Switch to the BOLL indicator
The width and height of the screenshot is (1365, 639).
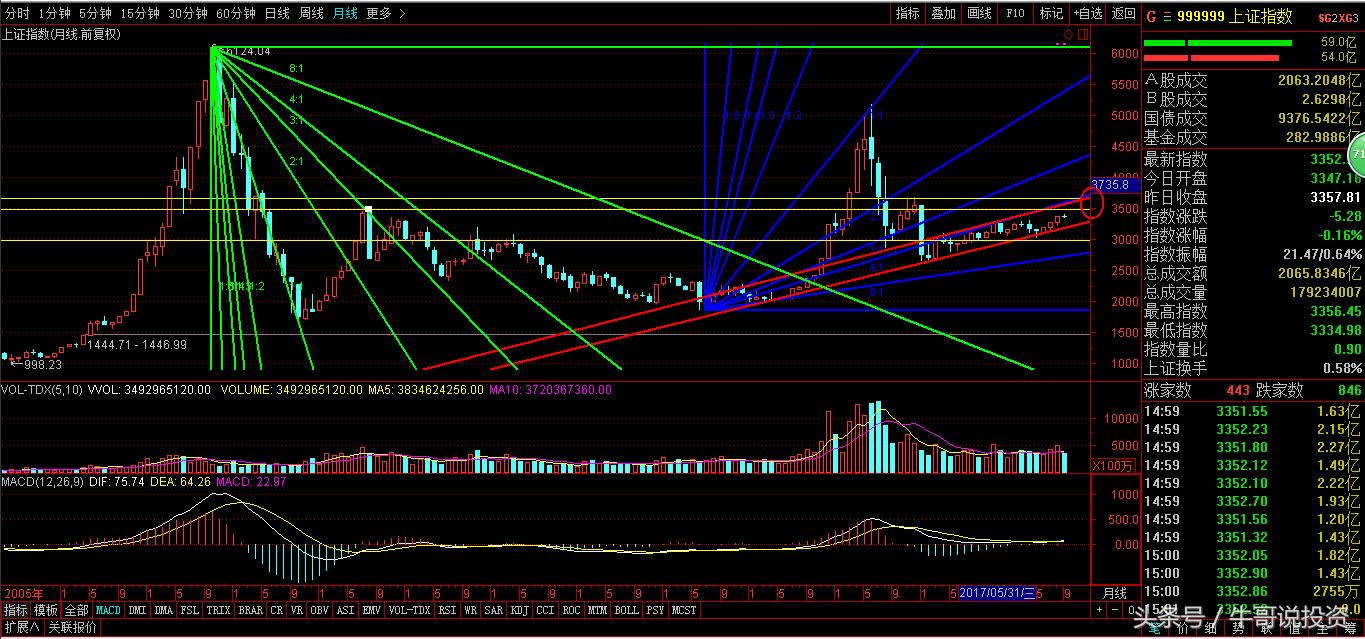pos(627,610)
